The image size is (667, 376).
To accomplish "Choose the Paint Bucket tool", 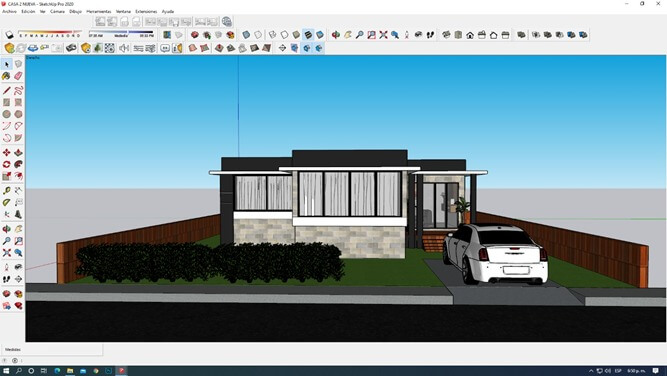I will coord(6,76).
